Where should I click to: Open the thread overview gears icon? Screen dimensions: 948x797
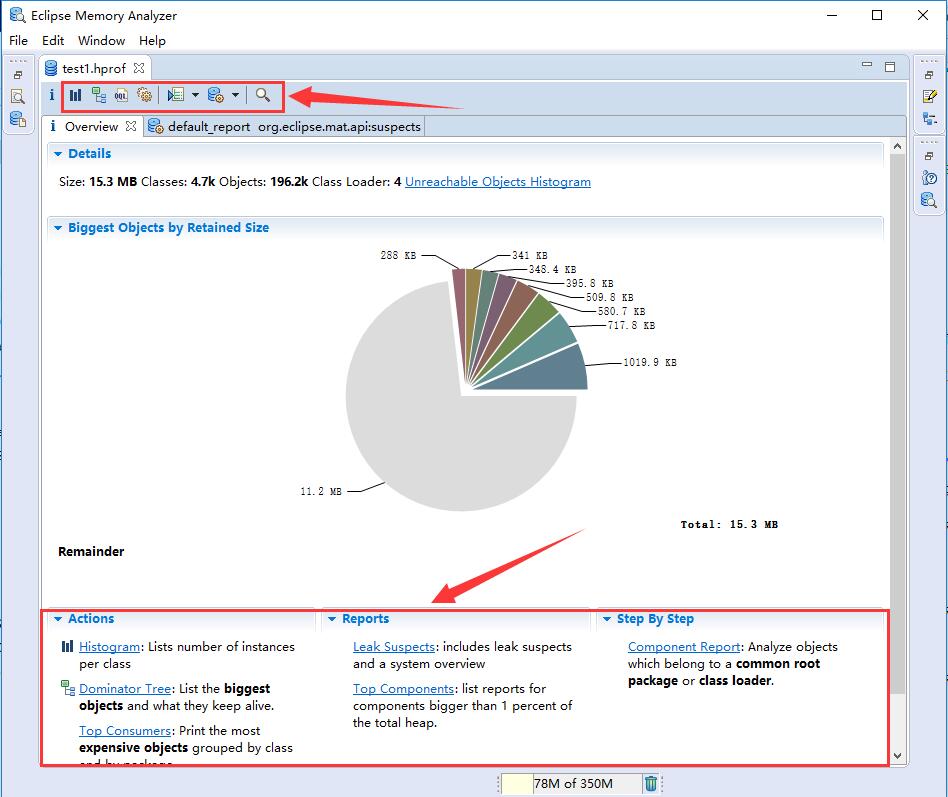click(144, 95)
